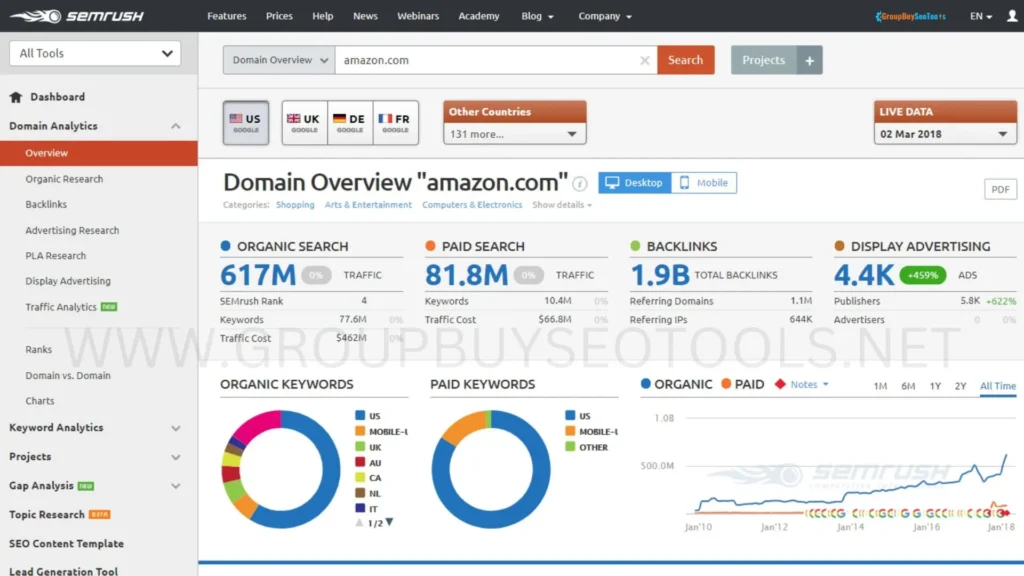Export the report using the PDF icon

point(1000,188)
